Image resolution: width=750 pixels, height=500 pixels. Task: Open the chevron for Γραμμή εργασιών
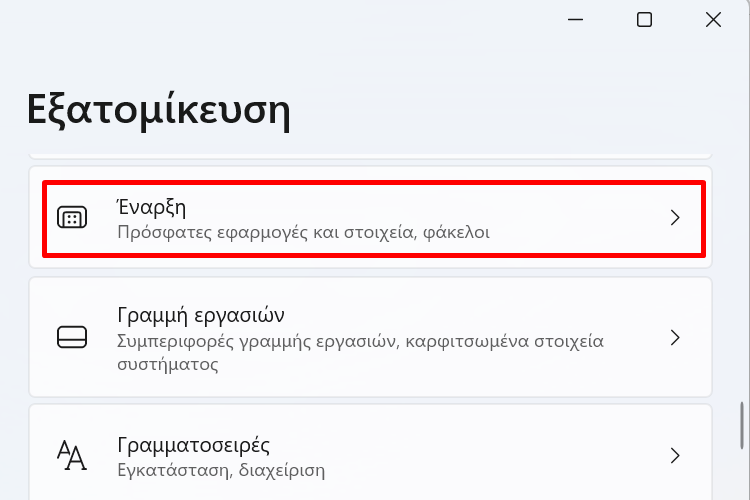[675, 337]
